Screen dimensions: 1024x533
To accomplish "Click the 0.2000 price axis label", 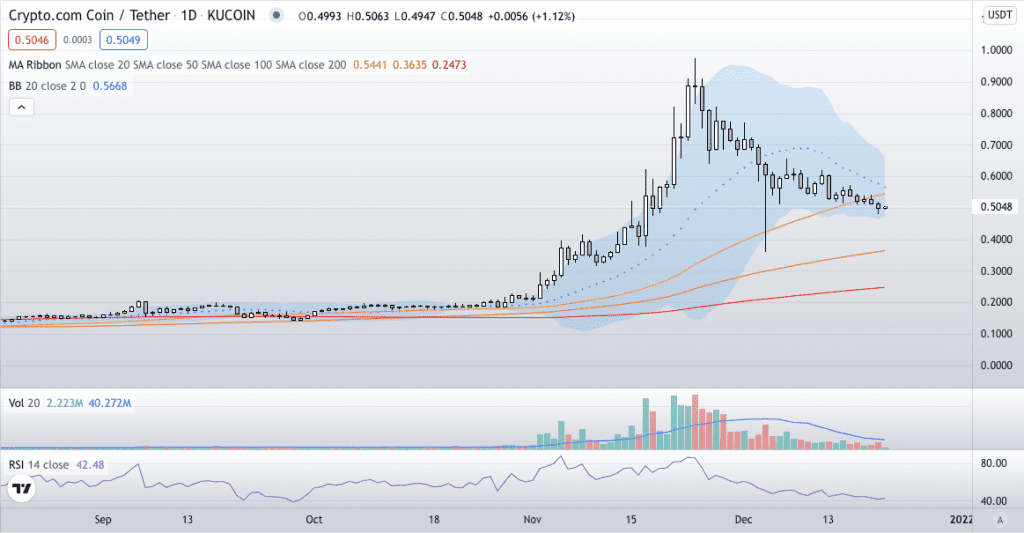I will (997, 302).
